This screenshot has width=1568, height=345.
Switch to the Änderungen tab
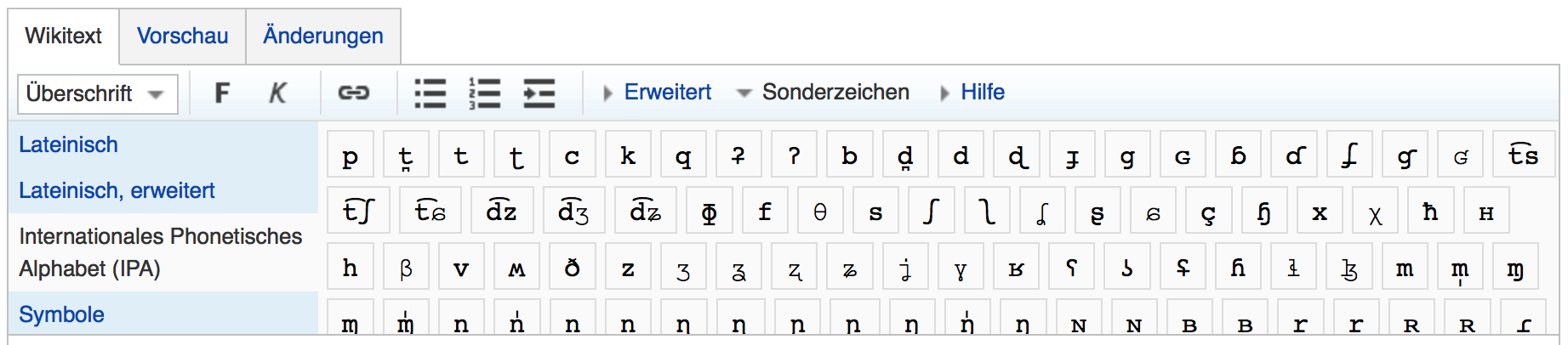[x=322, y=36]
